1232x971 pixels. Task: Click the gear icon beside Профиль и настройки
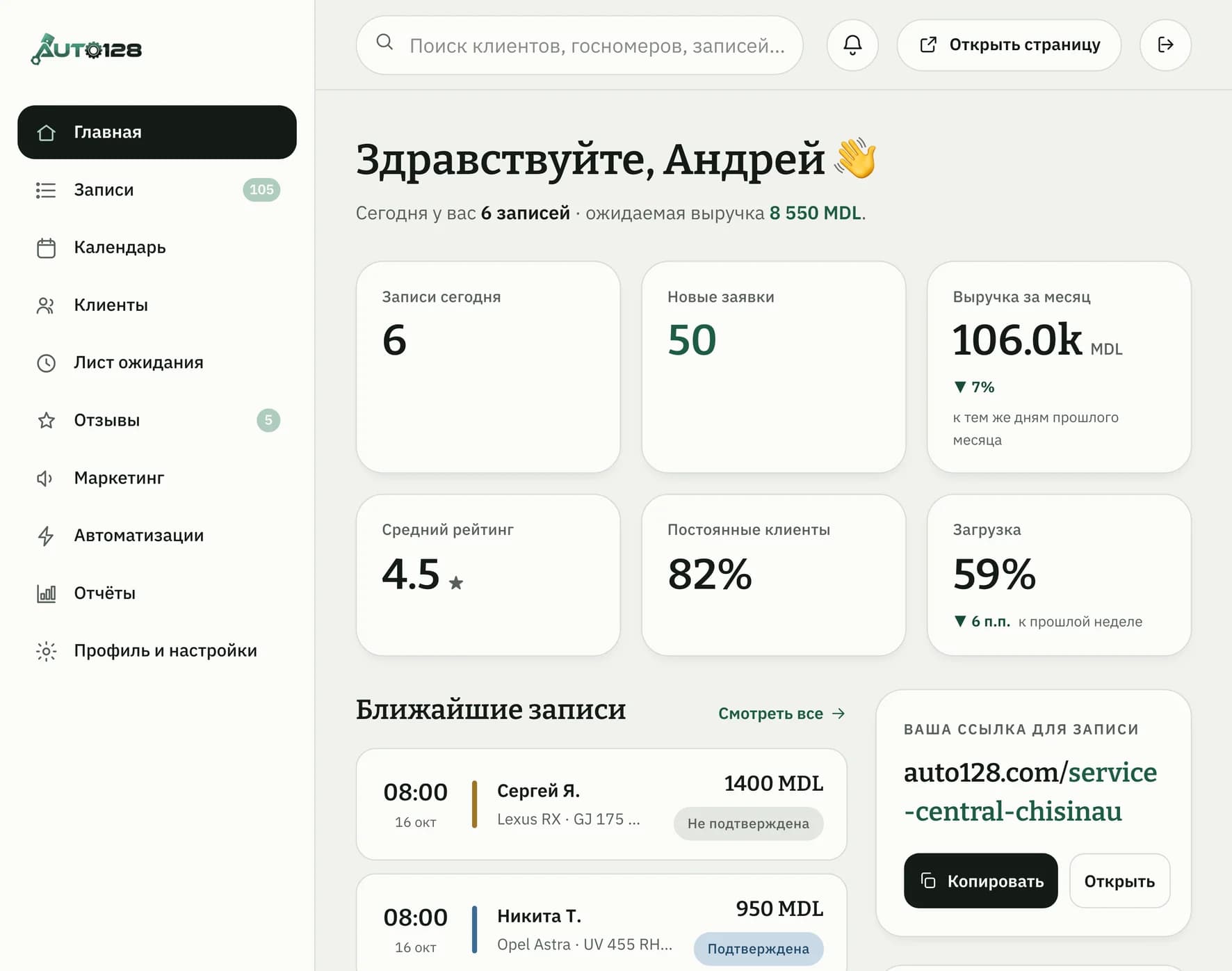pos(46,651)
